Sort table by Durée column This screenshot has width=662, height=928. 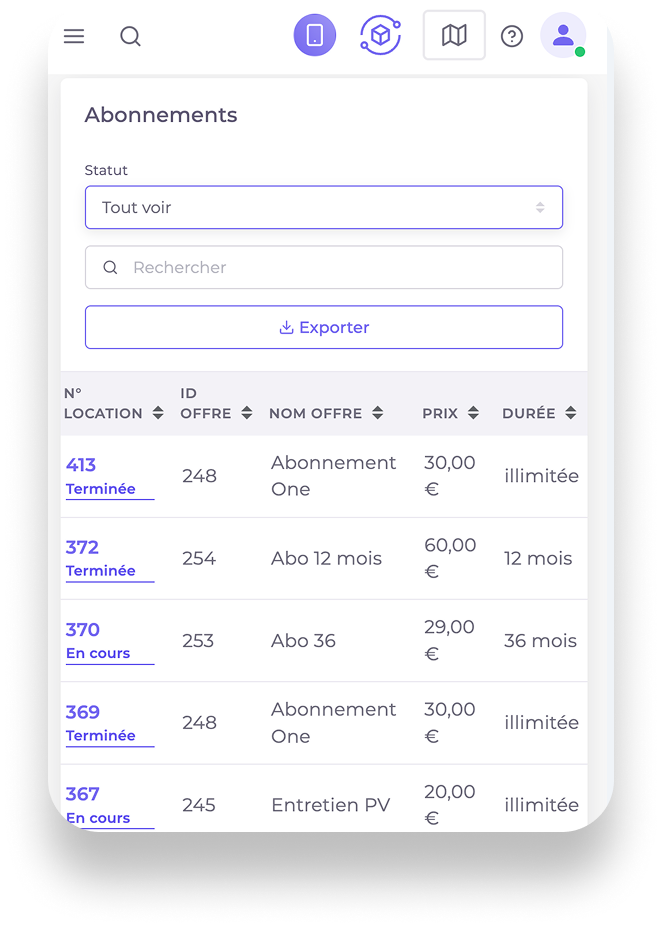point(570,413)
